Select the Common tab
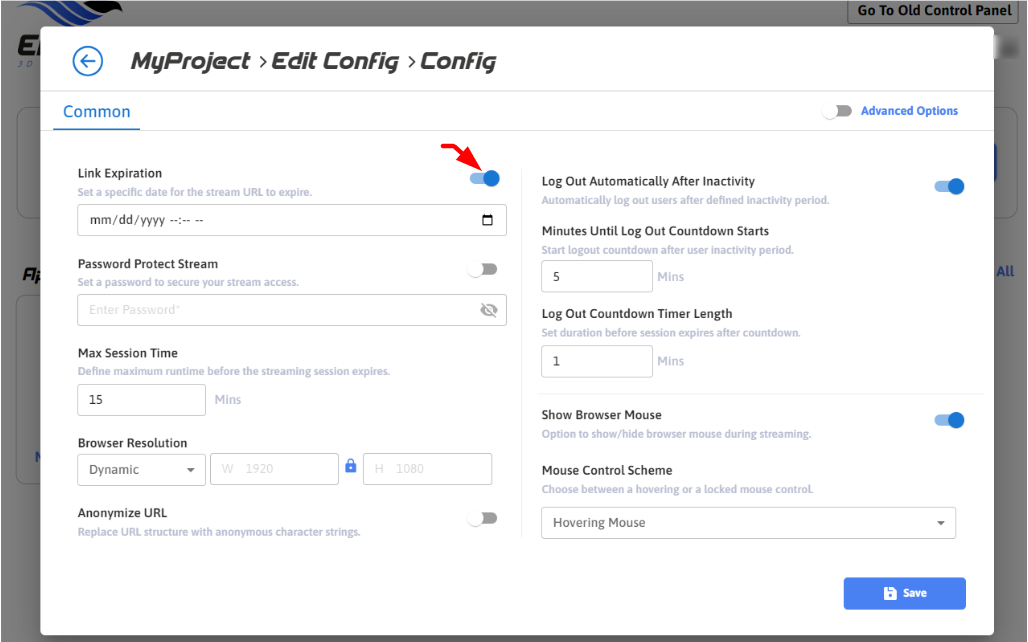The image size is (1028, 642). coord(97,112)
